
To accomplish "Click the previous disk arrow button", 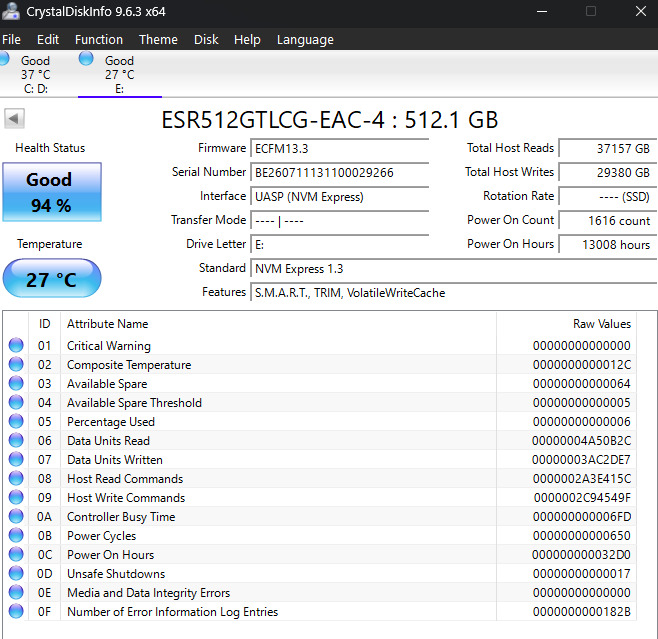I will pyautogui.click(x=14, y=119).
